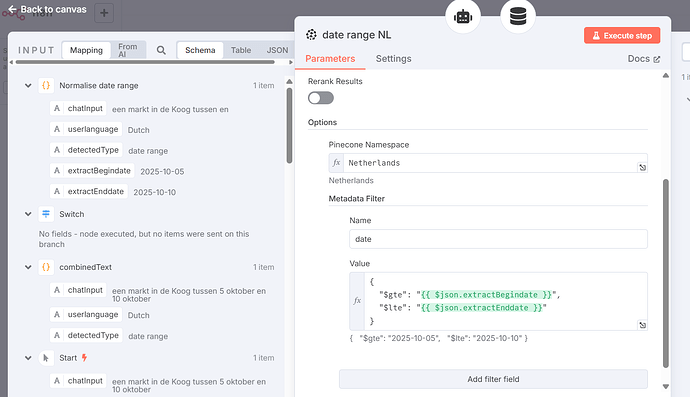Click the scroll-right arrow under input tabs
The height and width of the screenshot is (397, 690).
click(290, 62)
